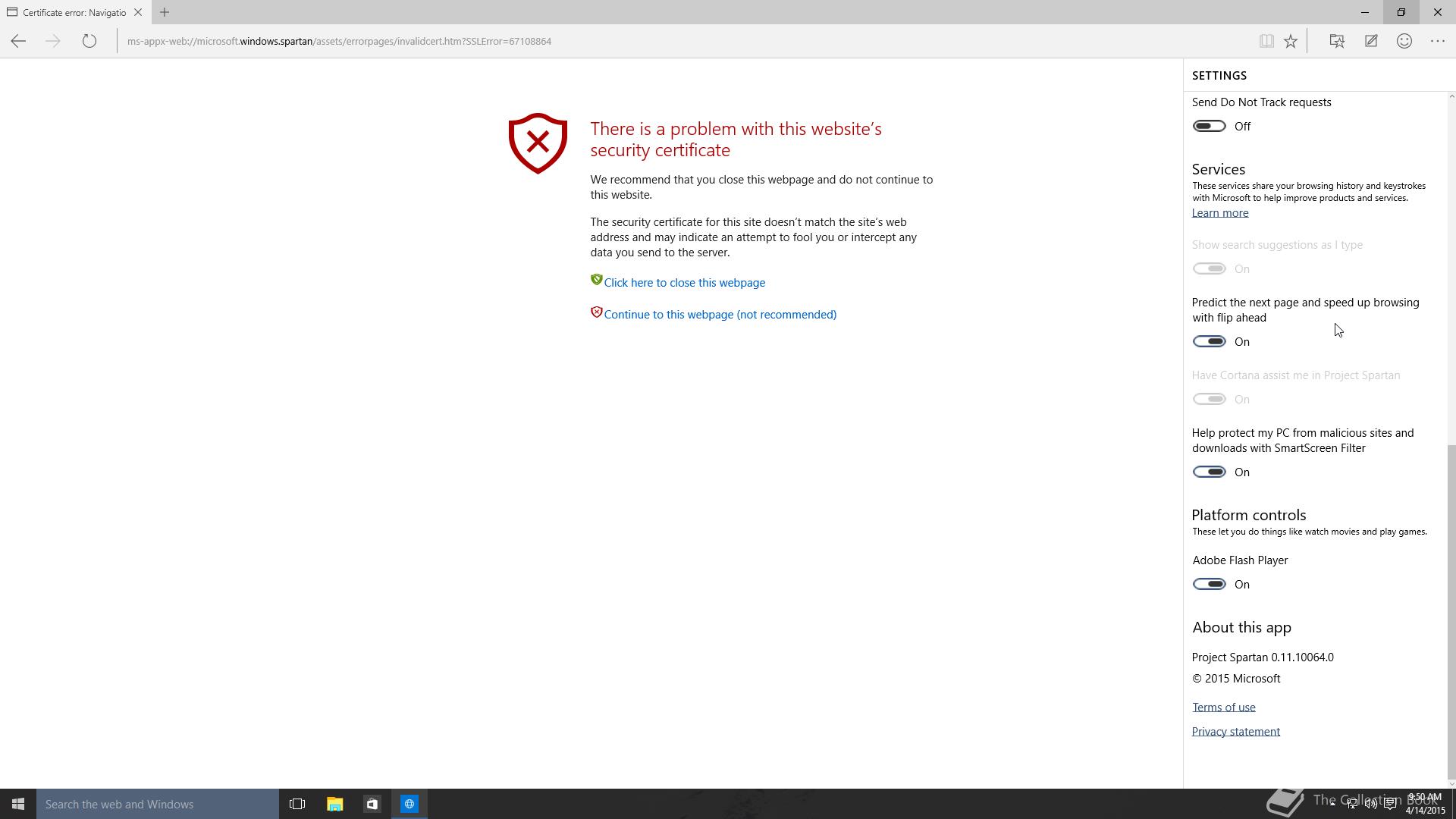Open the Hub favorites panel icon
The width and height of the screenshot is (1456, 819).
(1337, 41)
